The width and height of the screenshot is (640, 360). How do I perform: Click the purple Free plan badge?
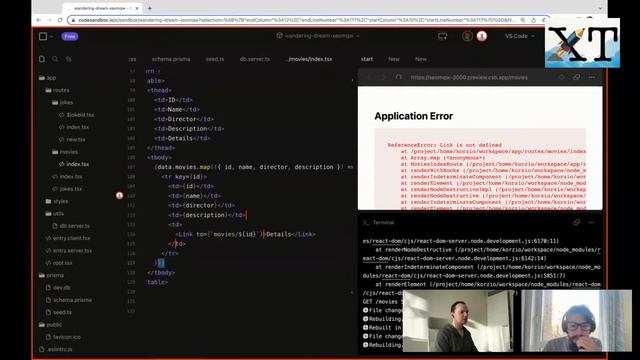(x=70, y=36)
